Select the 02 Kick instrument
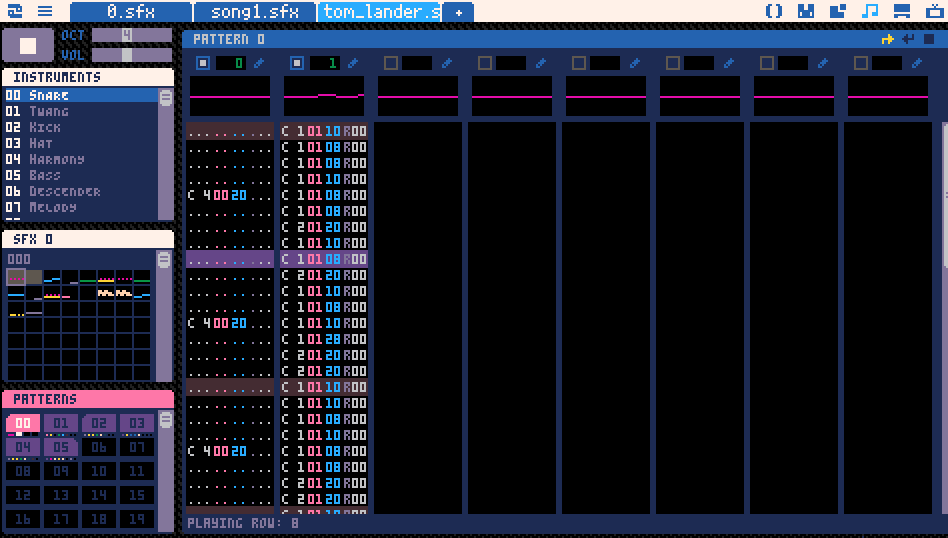Image resolution: width=948 pixels, height=538 pixels. click(81, 127)
